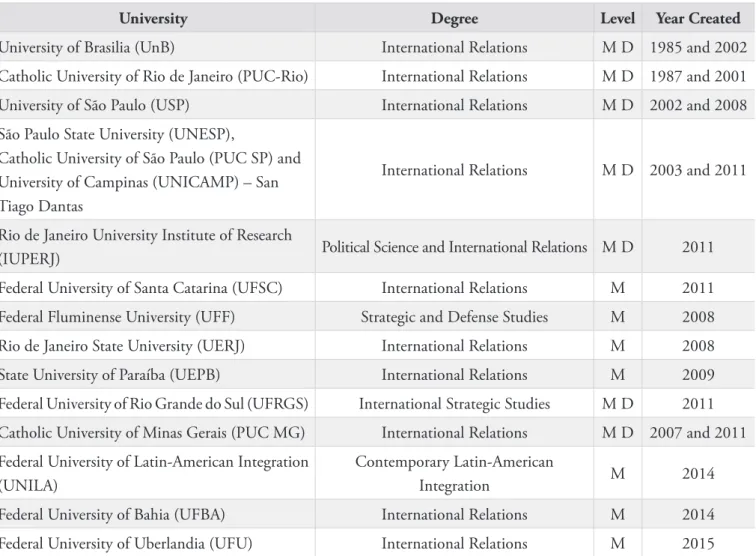Click the "M" level in the UEPB row

click(x=618, y=375)
